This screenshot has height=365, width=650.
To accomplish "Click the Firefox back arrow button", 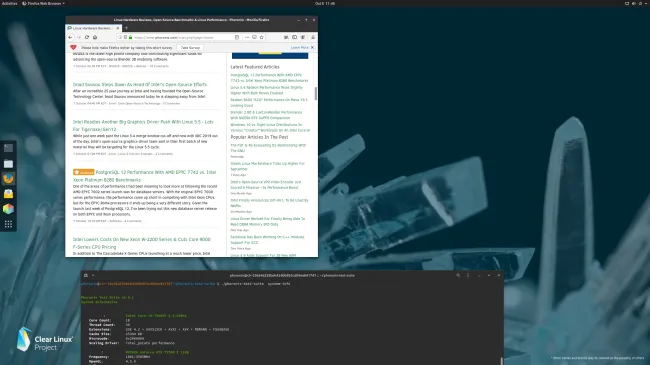I will point(70,37).
